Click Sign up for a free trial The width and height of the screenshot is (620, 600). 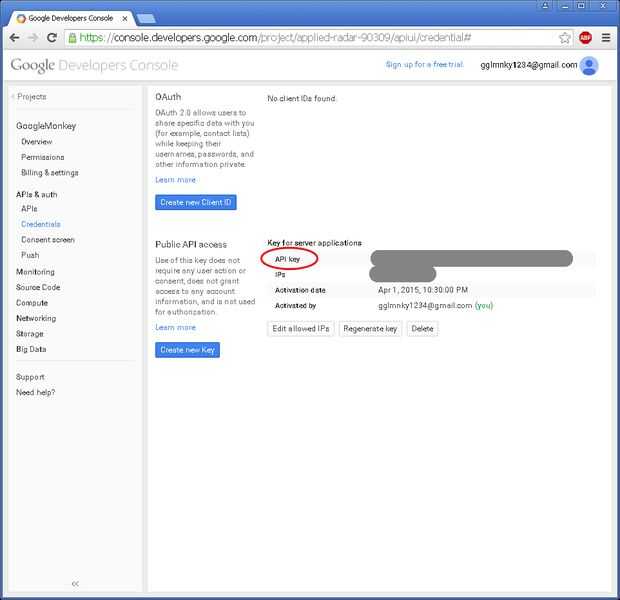[x=424, y=64]
